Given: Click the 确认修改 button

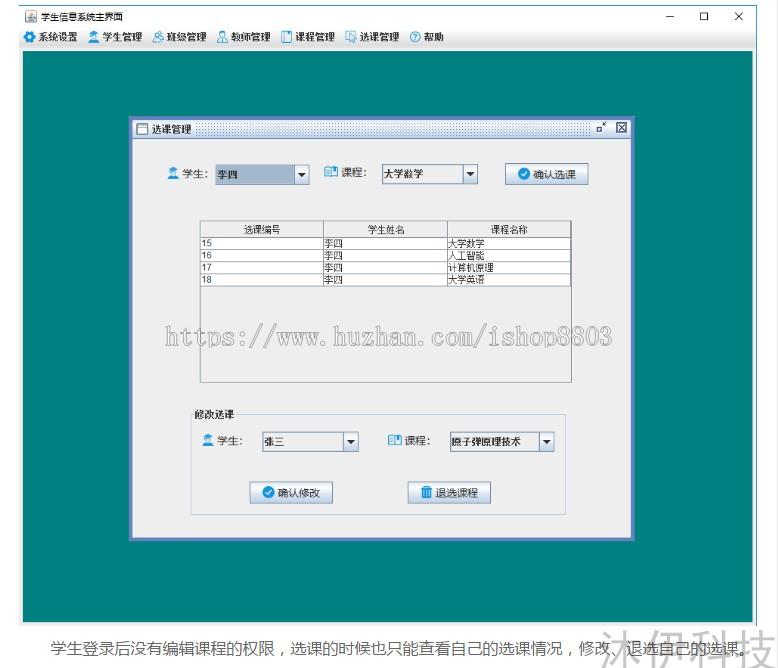Looking at the screenshot, I should click(291, 492).
